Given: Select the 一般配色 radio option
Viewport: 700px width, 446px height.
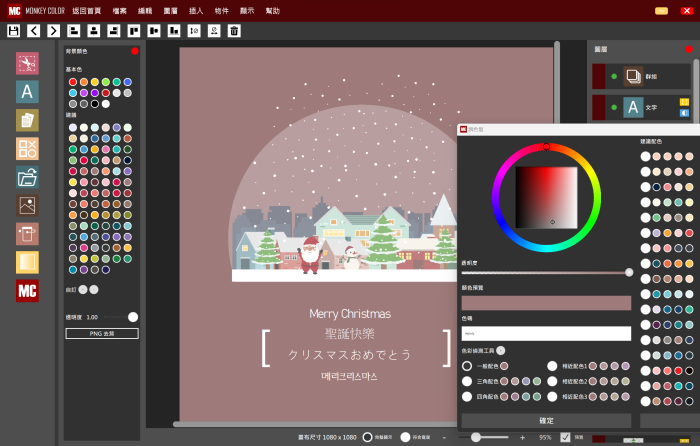Looking at the screenshot, I should pyautogui.click(x=467, y=367).
